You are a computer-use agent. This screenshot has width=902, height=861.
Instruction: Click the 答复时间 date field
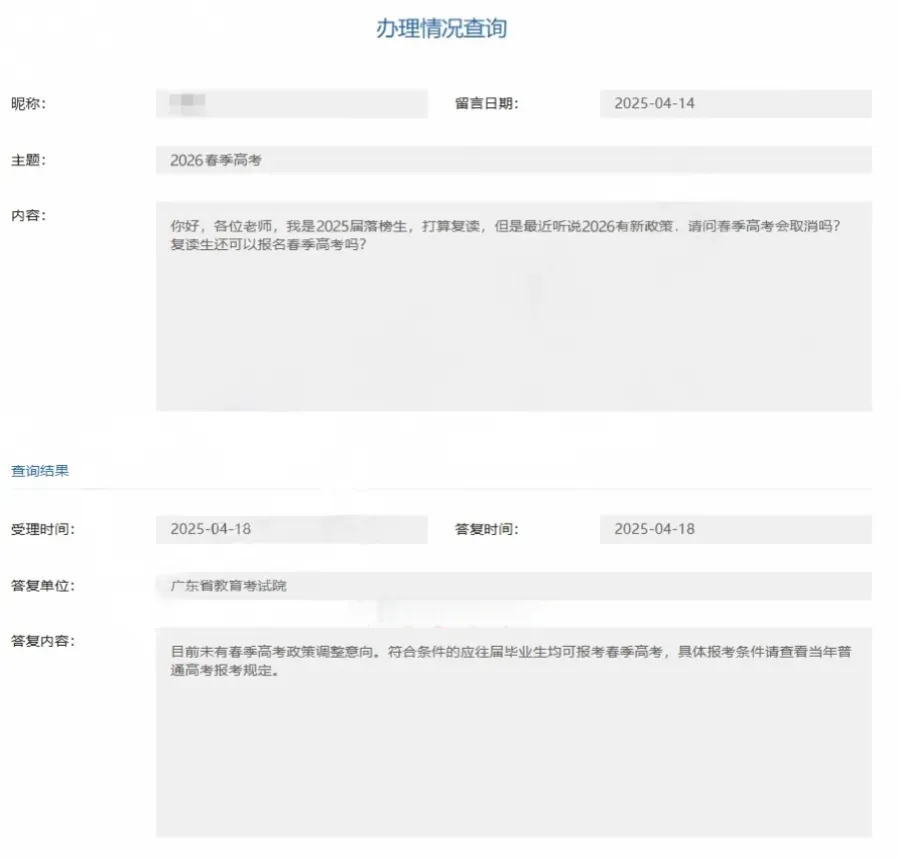[736, 529]
